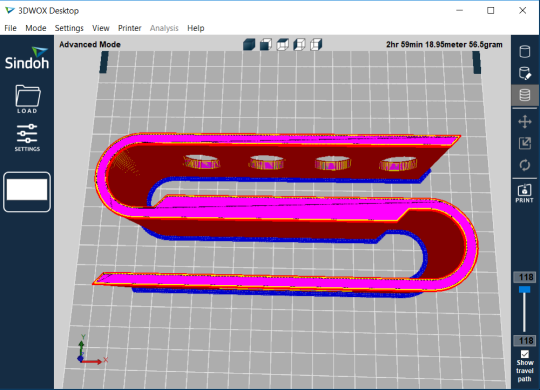Open the SETTINGS sliders icon

(x=27, y=138)
